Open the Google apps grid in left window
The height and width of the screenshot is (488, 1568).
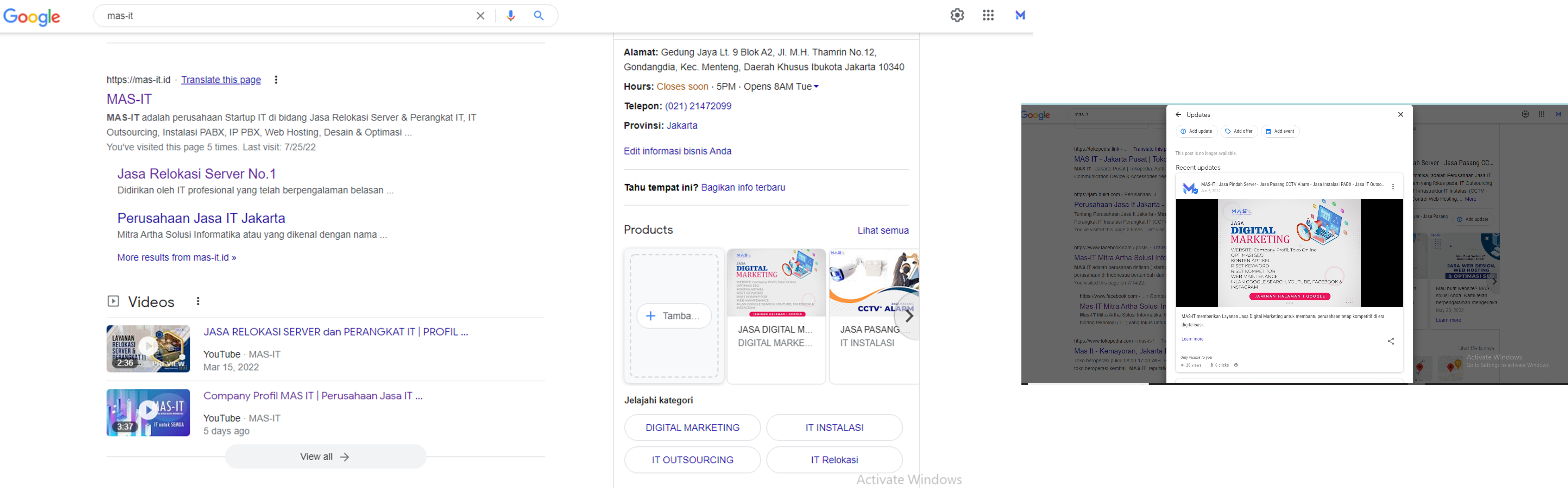pos(989,15)
